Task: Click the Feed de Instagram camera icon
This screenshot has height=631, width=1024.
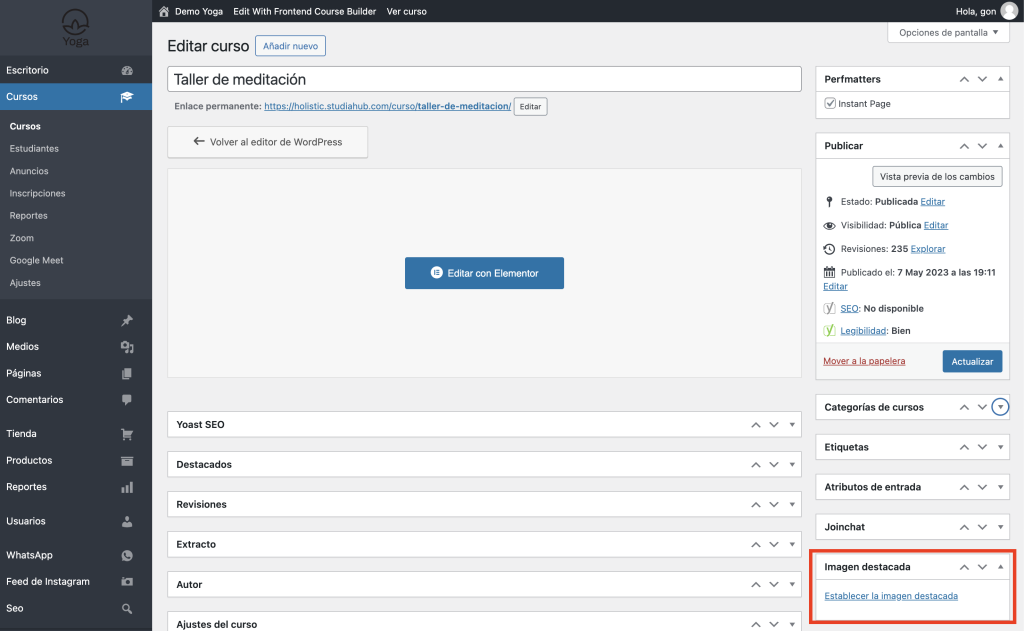Action: 127,582
